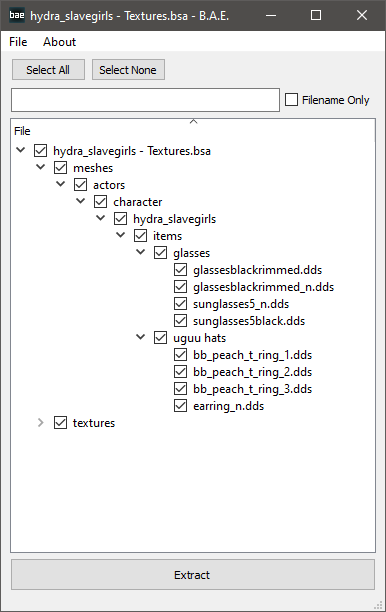The height and width of the screenshot is (612, 386).
Task: Click the sort arrow above File column
Action: click(193, 122)
